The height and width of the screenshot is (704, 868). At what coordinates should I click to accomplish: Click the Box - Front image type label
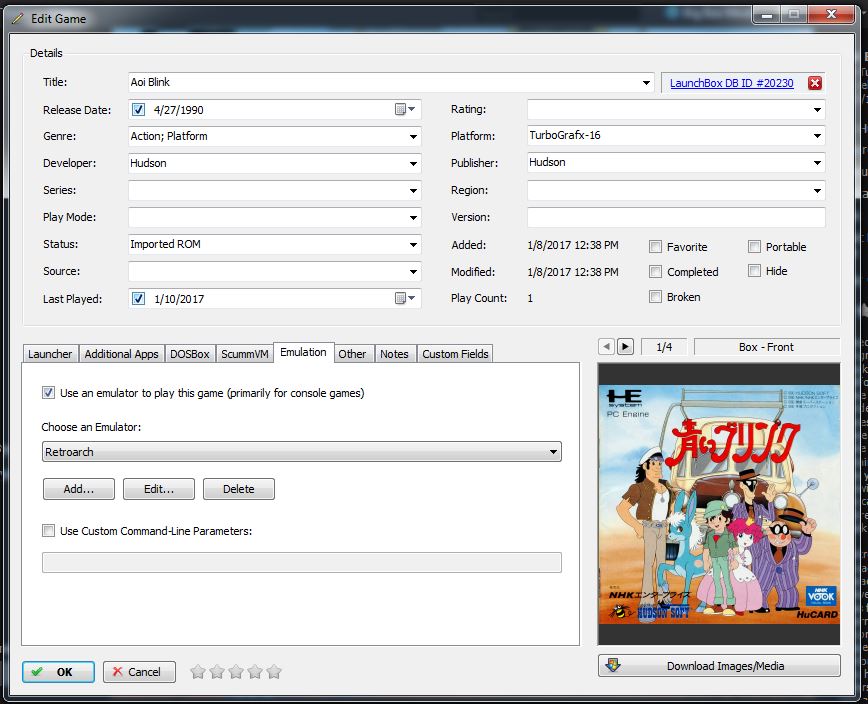pos(766,347)
